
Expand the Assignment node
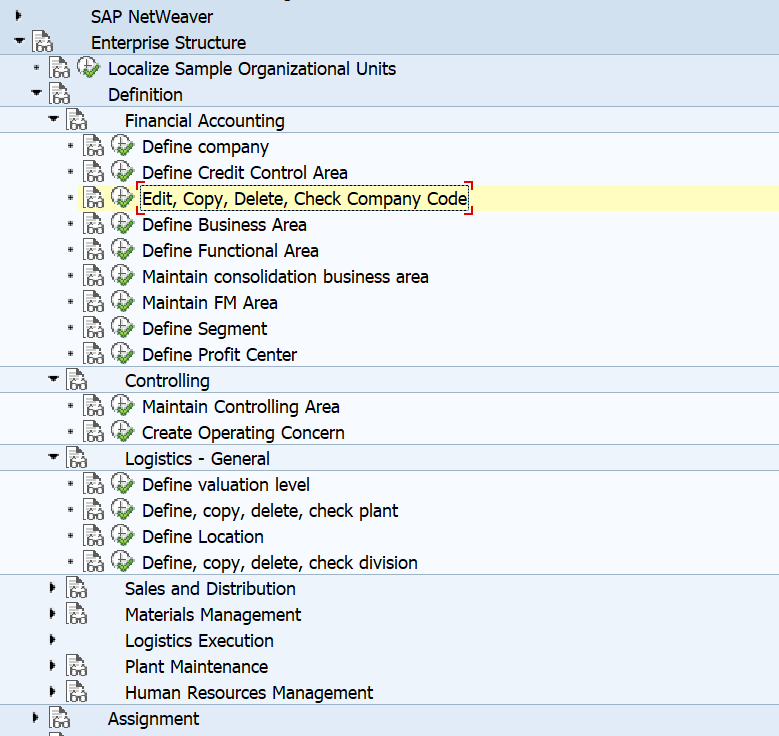[x=35, y=718]
